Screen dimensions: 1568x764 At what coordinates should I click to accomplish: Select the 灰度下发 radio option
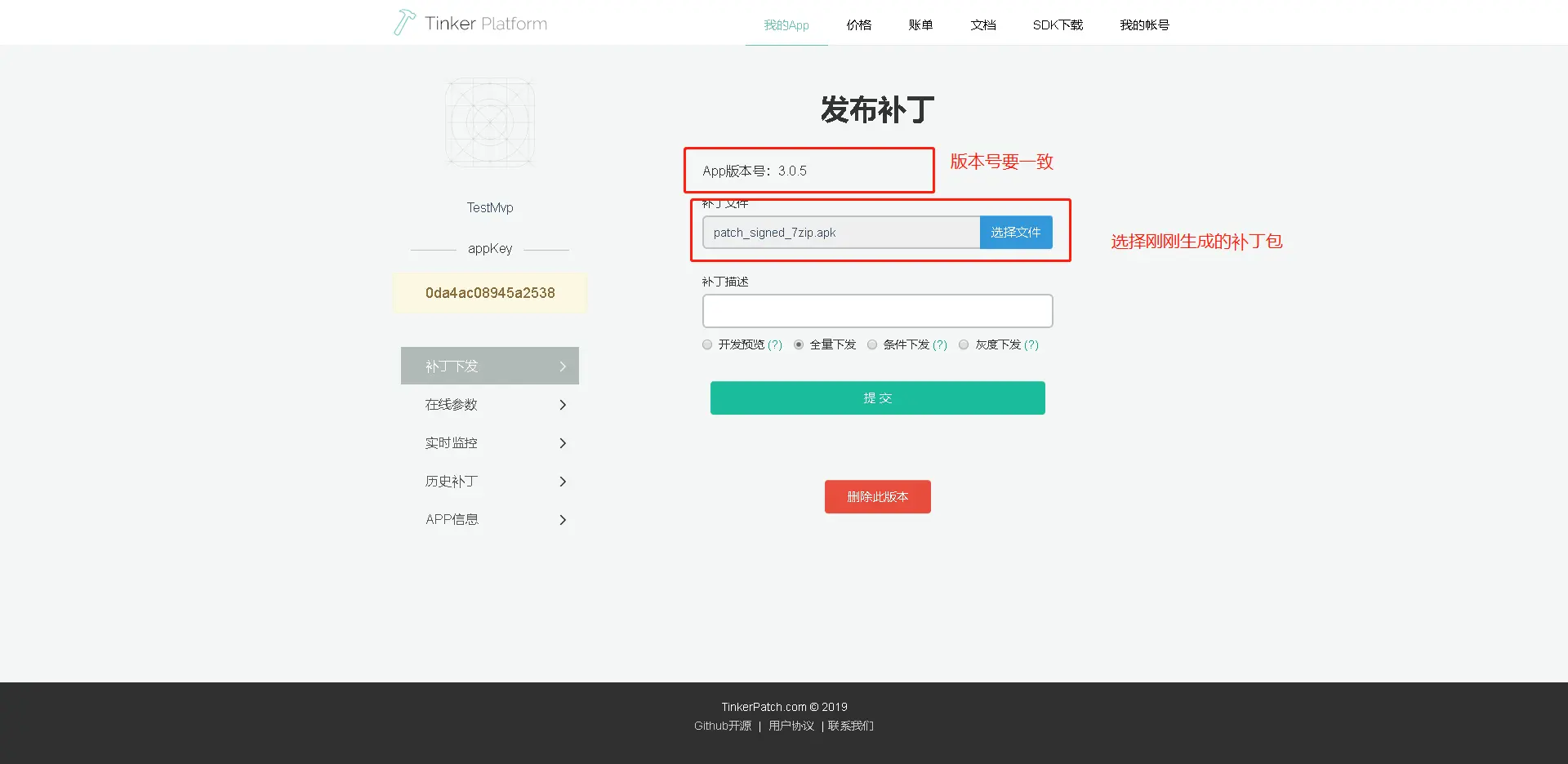click(964, 344)
